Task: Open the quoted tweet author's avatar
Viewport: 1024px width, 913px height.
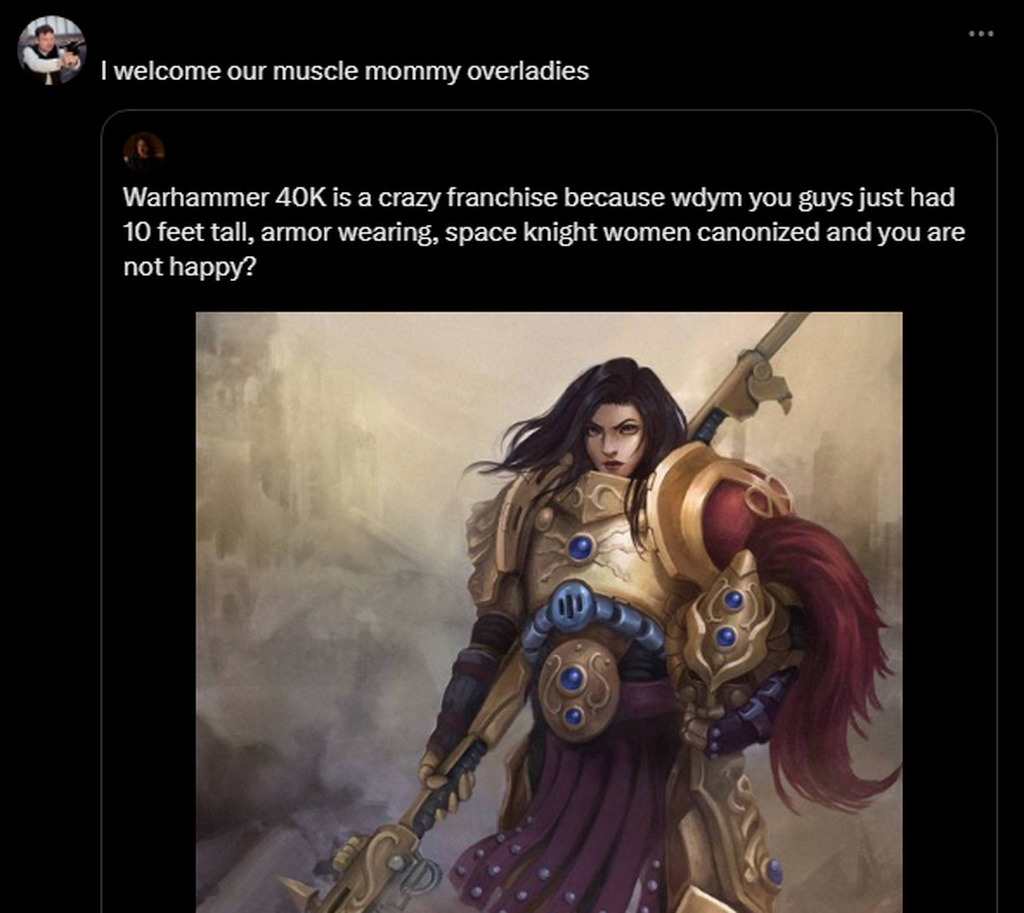Action: [144, 152]
